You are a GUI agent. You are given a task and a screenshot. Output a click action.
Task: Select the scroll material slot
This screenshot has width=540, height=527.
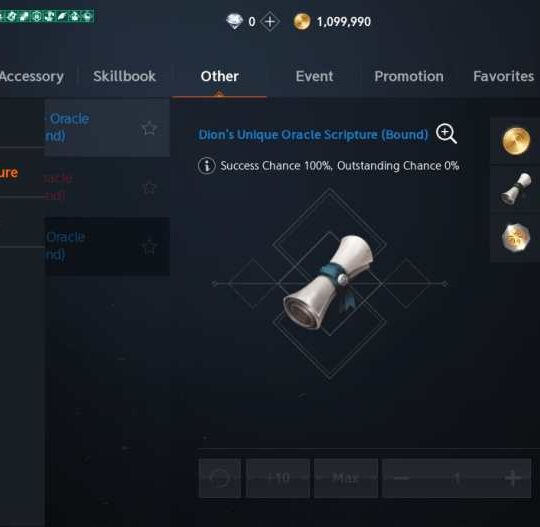[516, 189]
